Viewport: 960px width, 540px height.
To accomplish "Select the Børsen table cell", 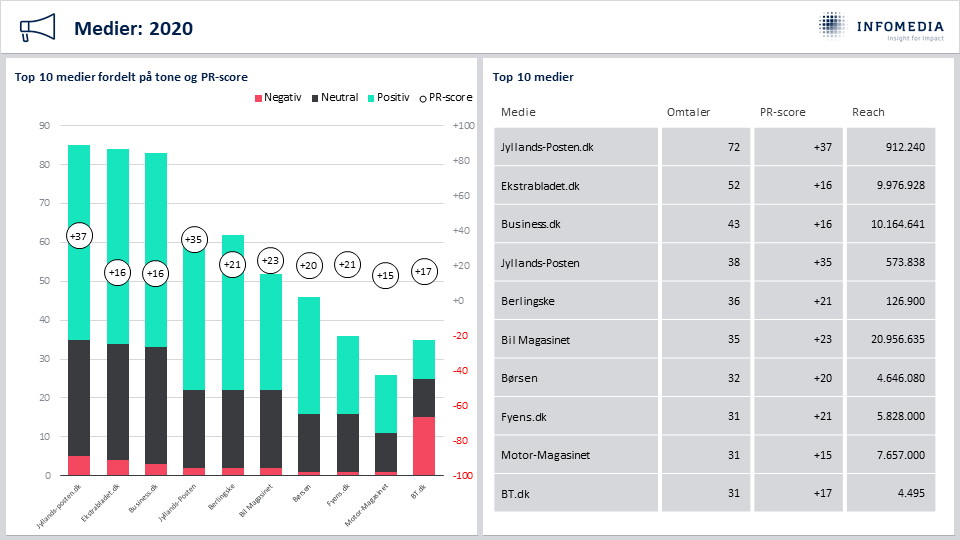I will (576, 378).
